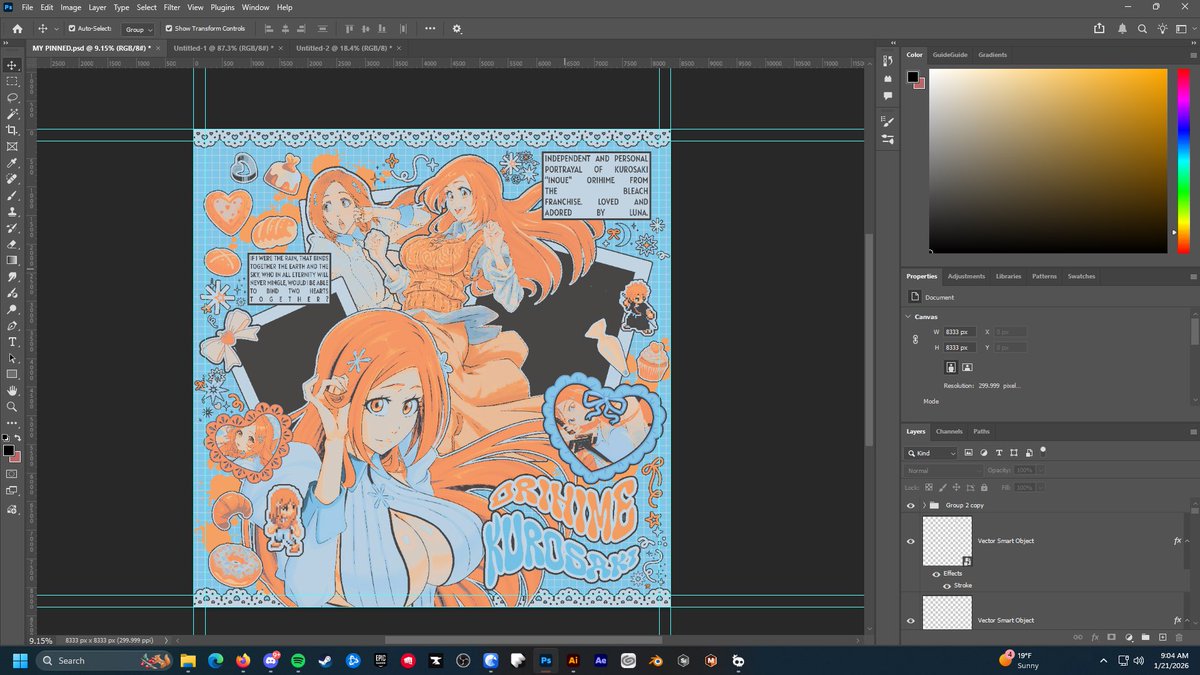Collapse the Canvas section in Properties
Viewport: 1200px width, 675px height.
click(x=908, y=316)
